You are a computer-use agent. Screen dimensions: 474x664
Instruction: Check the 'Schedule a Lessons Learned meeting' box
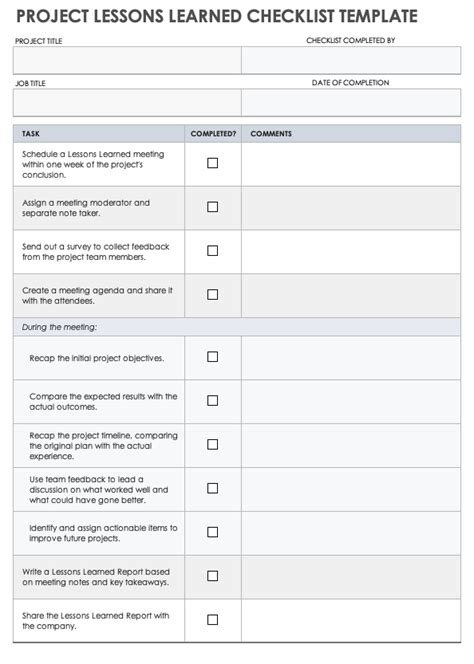point(213,163)
